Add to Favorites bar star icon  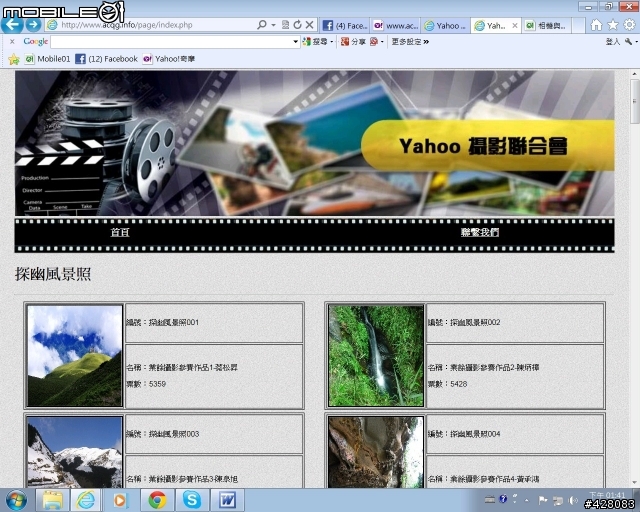pos(14,59)
